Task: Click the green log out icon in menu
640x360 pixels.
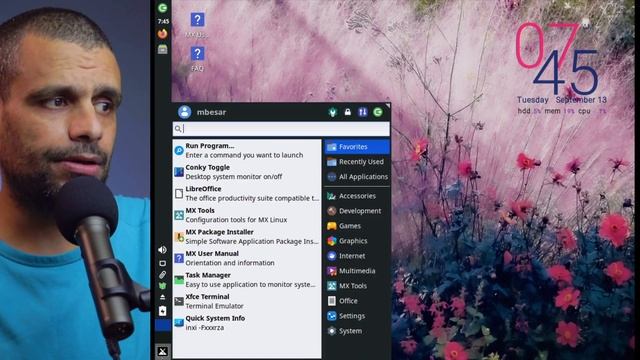Action: (x=378, y=112)
